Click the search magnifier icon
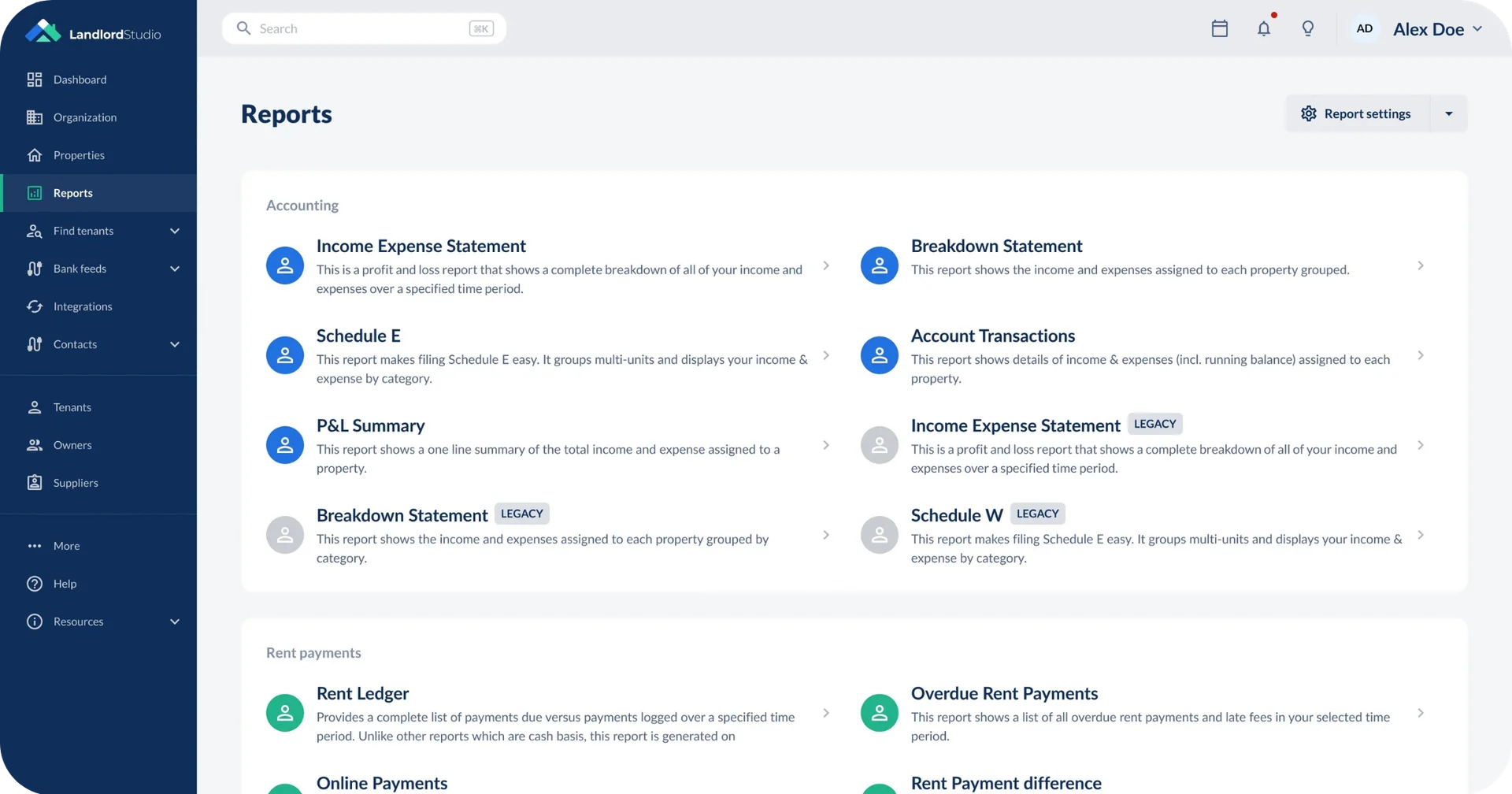Viewport: 1512px width, 794px height. point(244,28)
